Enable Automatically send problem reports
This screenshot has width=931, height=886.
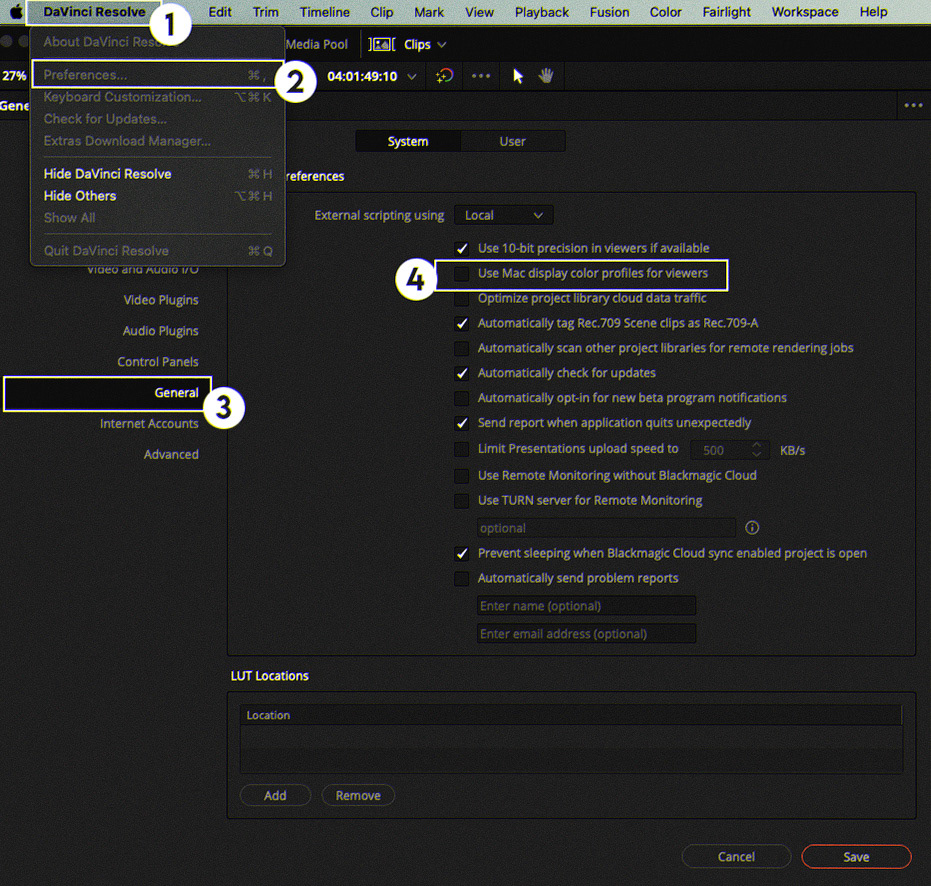click(x=461, y=578)
